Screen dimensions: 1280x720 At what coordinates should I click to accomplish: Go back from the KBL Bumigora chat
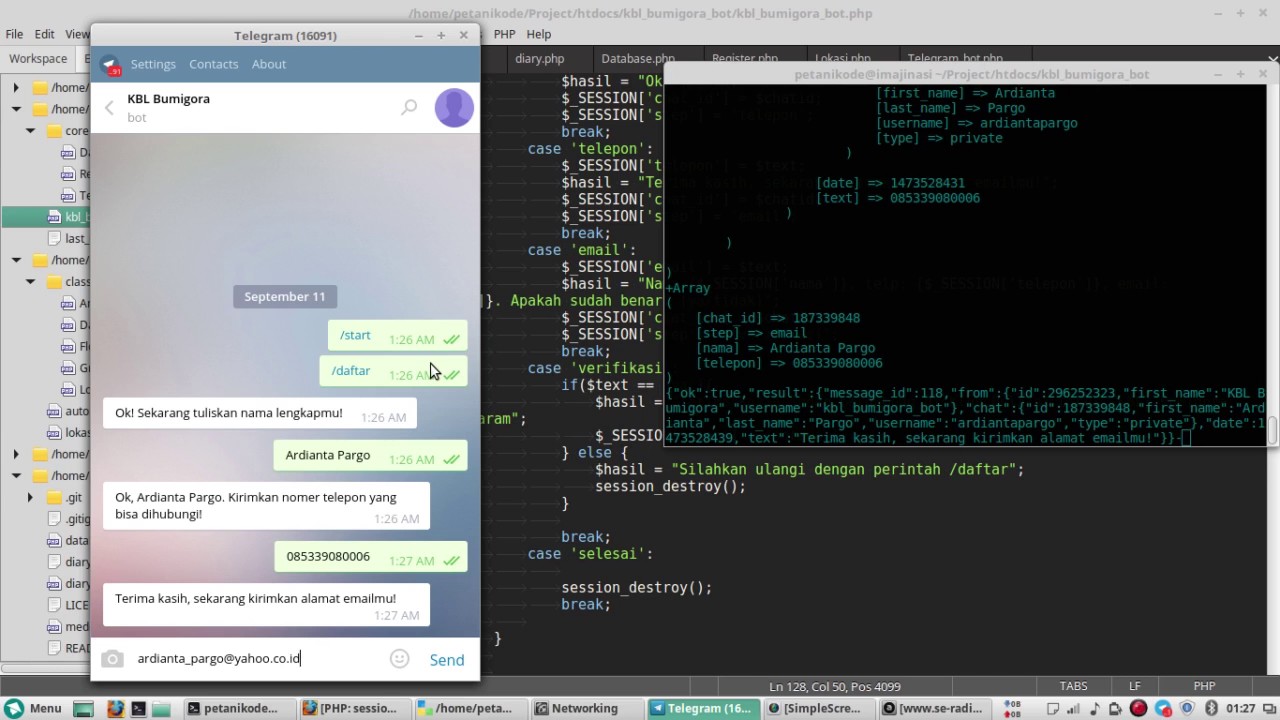tap(110, 107)
